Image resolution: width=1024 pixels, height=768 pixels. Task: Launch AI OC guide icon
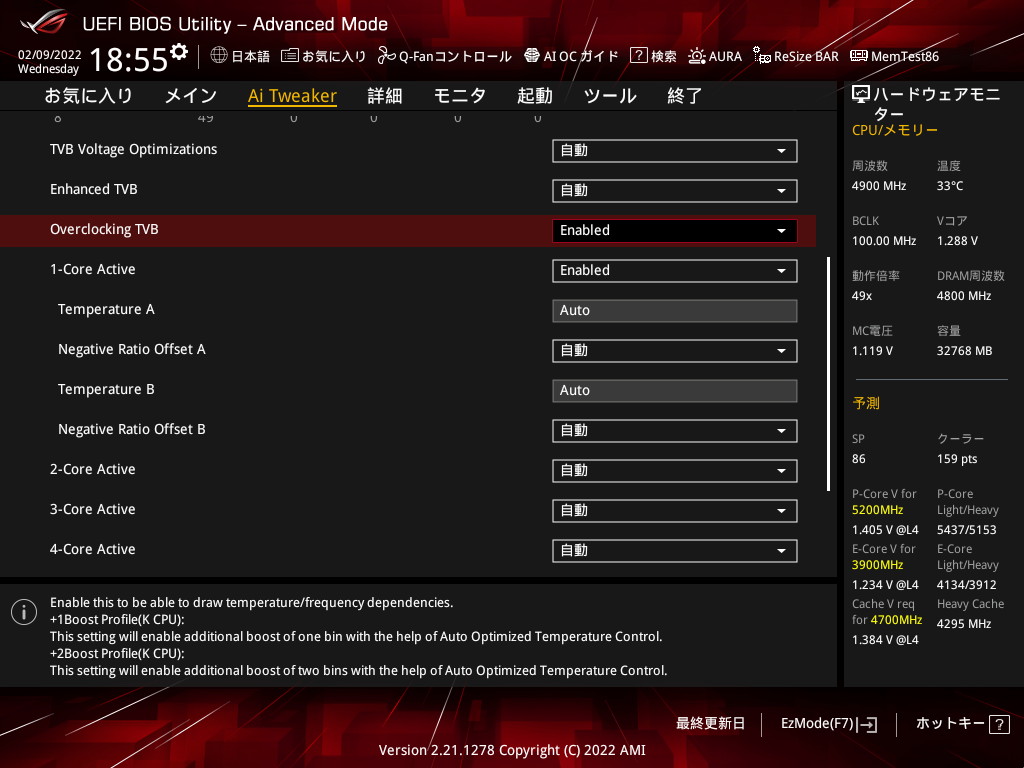(x=532, y=56)
